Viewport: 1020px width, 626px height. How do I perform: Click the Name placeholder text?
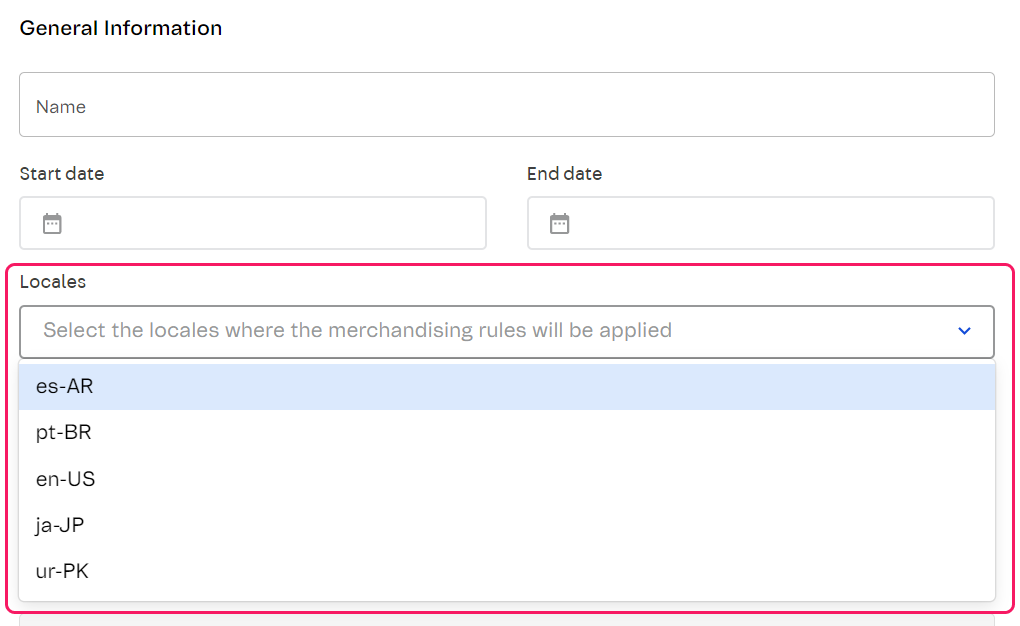(x=61, y=107)
